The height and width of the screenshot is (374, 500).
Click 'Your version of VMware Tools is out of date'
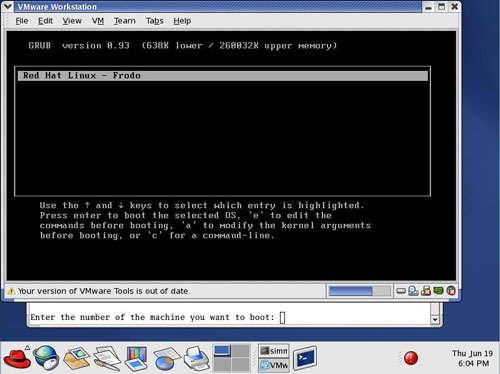tap(104, 291)
